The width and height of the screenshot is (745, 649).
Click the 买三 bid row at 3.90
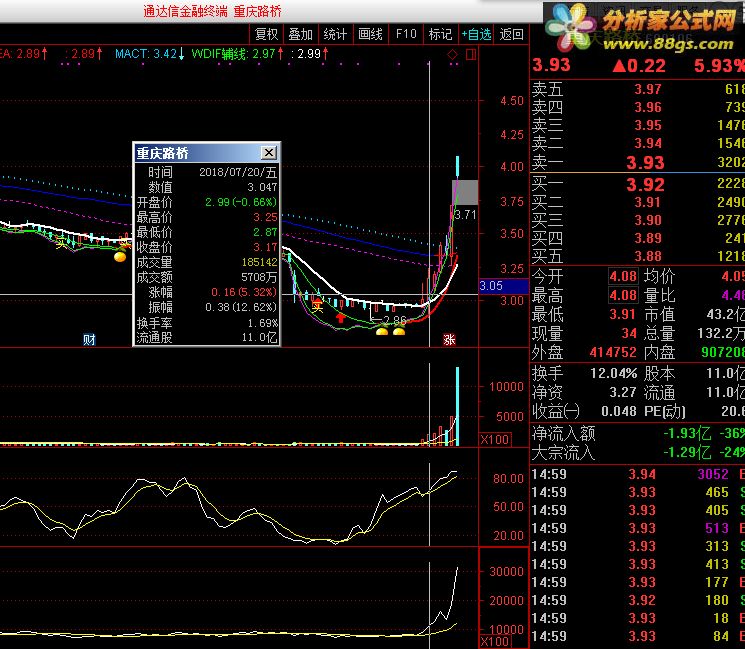click(638, 220)
